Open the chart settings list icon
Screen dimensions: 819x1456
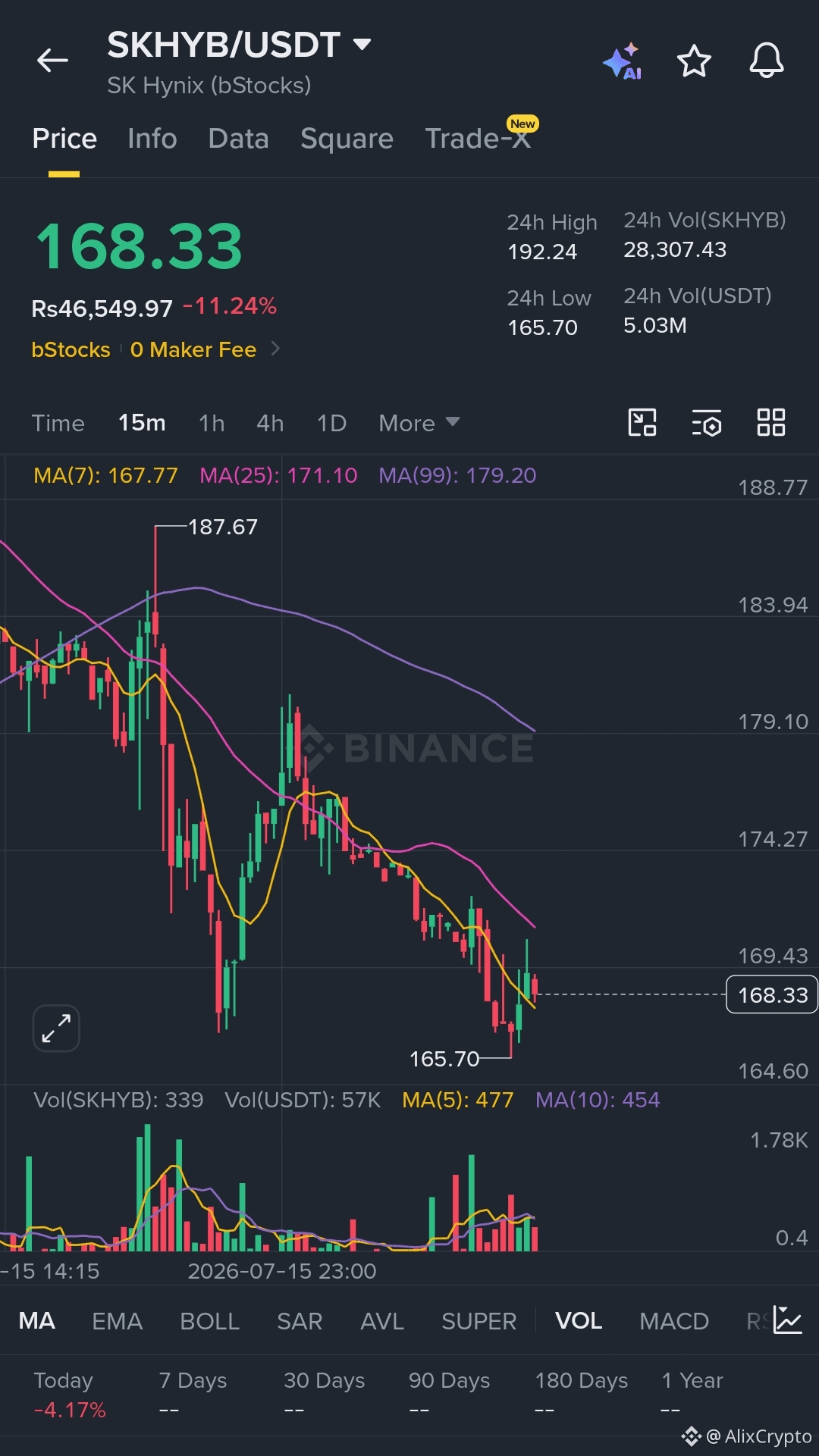pyautogui.click(x=707, y=423)
